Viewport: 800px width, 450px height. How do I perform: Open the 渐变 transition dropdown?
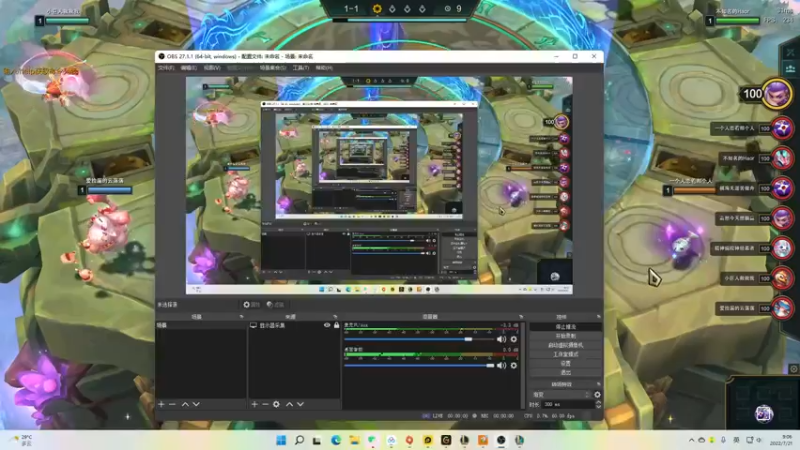click(561, 394)
